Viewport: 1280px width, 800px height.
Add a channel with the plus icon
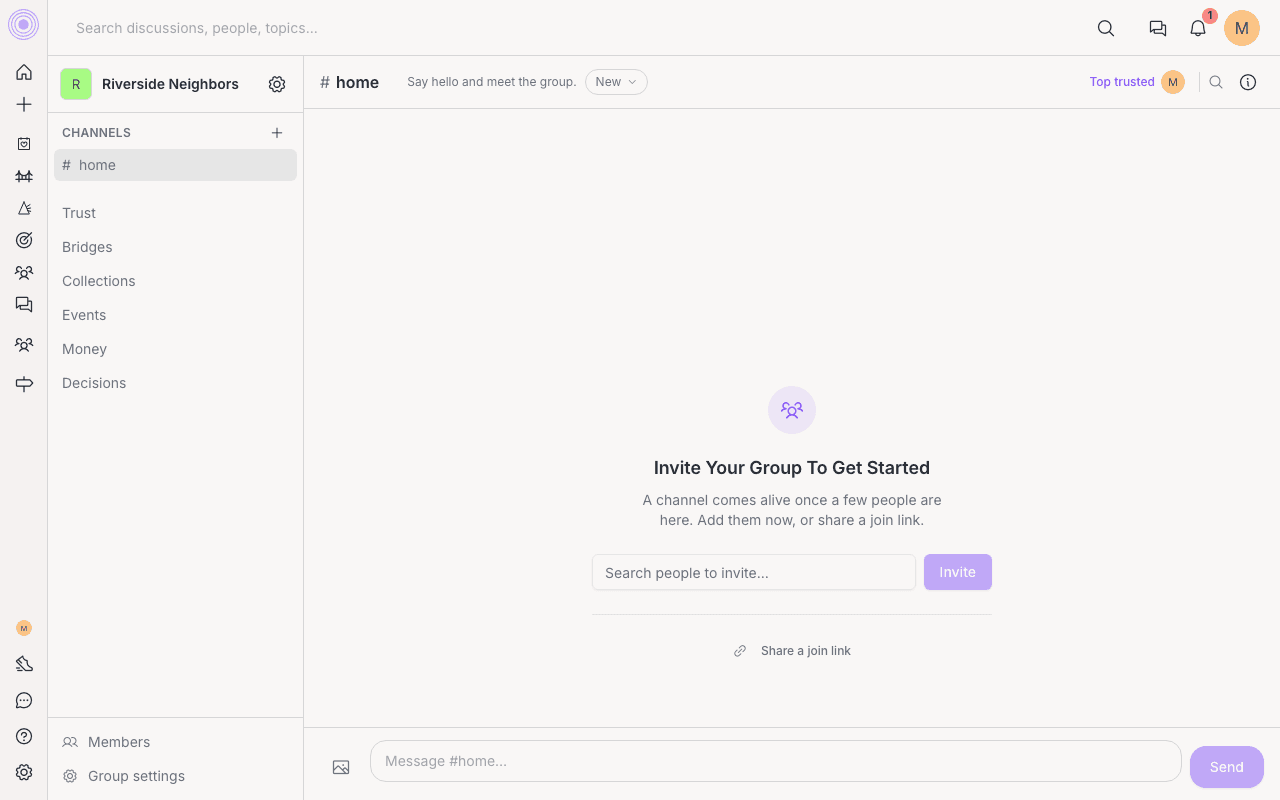click(x=277, y=132)
